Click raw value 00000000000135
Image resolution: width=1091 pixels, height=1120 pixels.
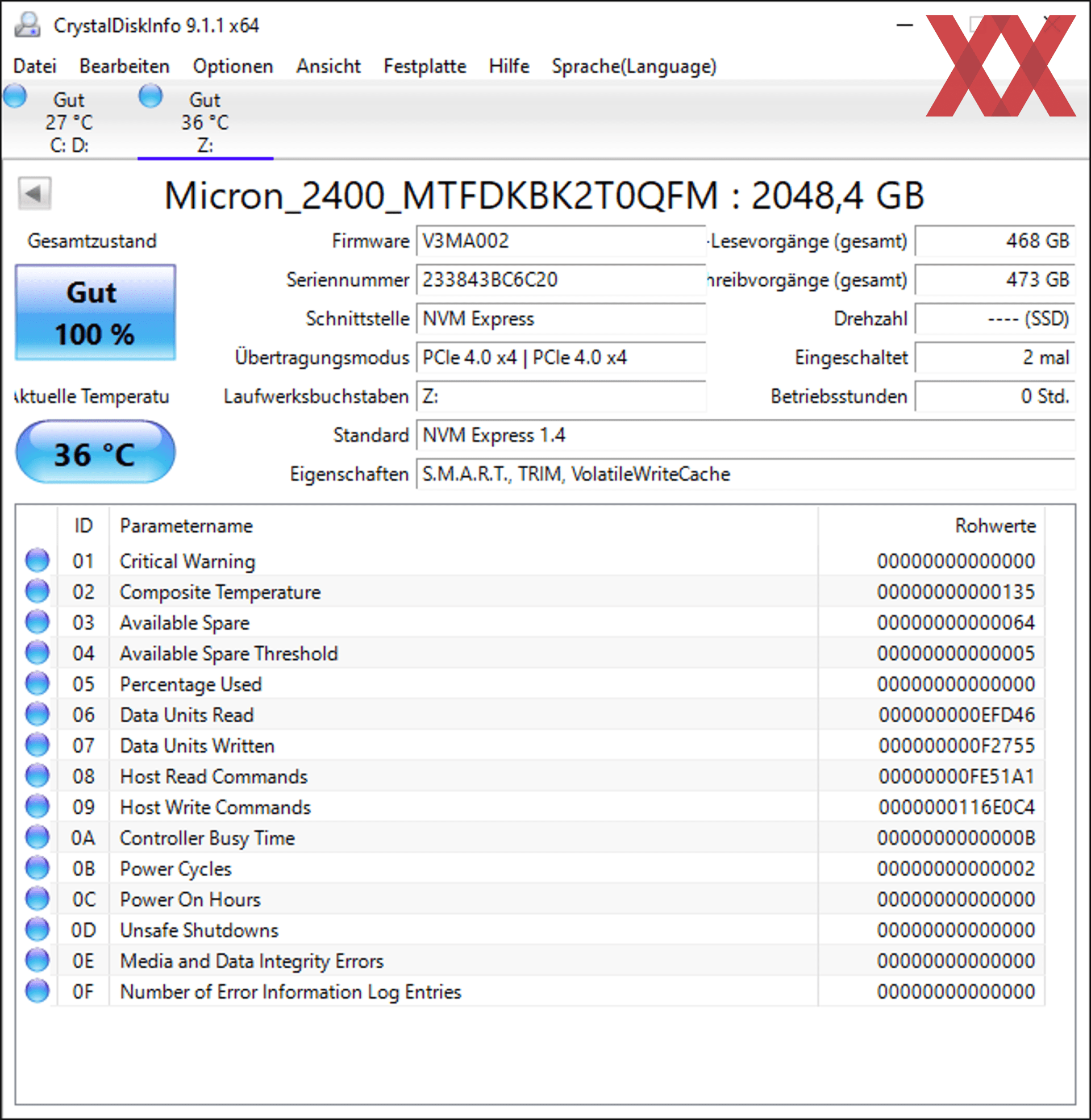pyautogui.click(x=956, y=592)
